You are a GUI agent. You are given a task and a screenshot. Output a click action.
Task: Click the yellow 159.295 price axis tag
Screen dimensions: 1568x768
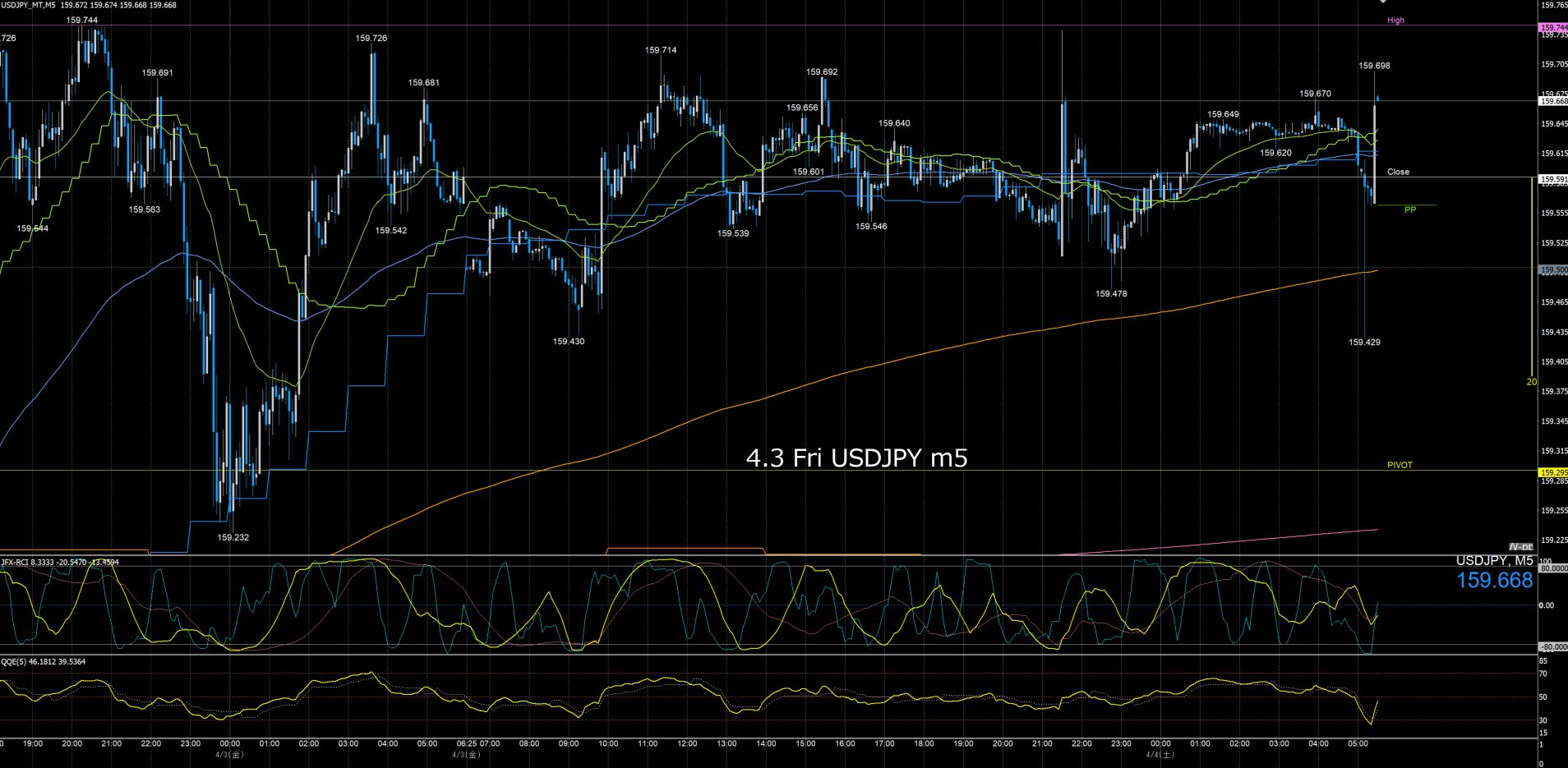[1552, 472]
